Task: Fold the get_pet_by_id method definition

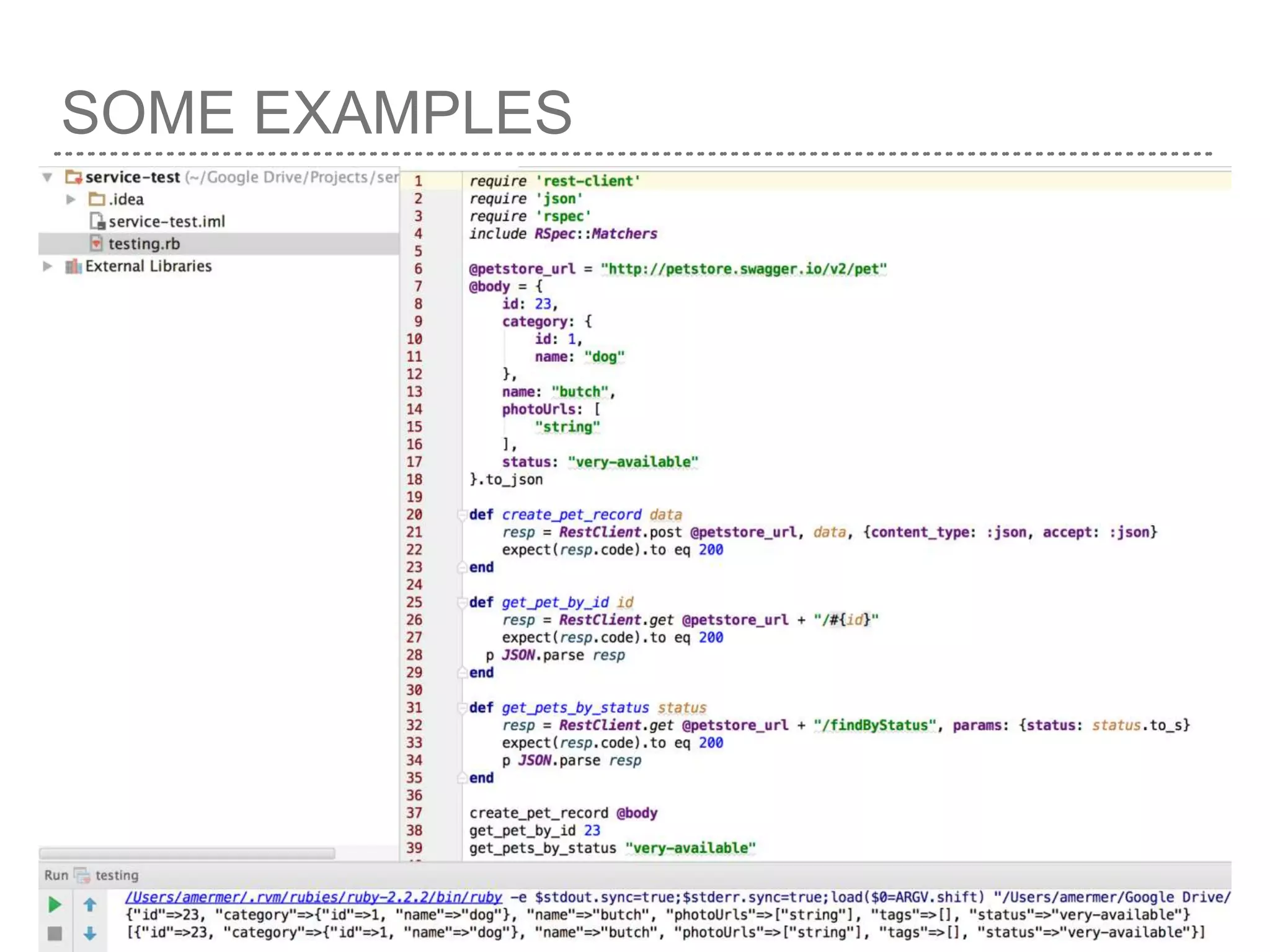Action: tap(462, 602)
